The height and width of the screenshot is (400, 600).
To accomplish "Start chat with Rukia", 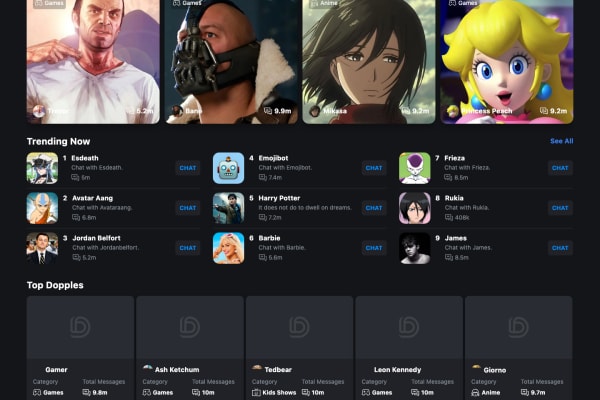I will pyautogui.click(x=560, y=208).
